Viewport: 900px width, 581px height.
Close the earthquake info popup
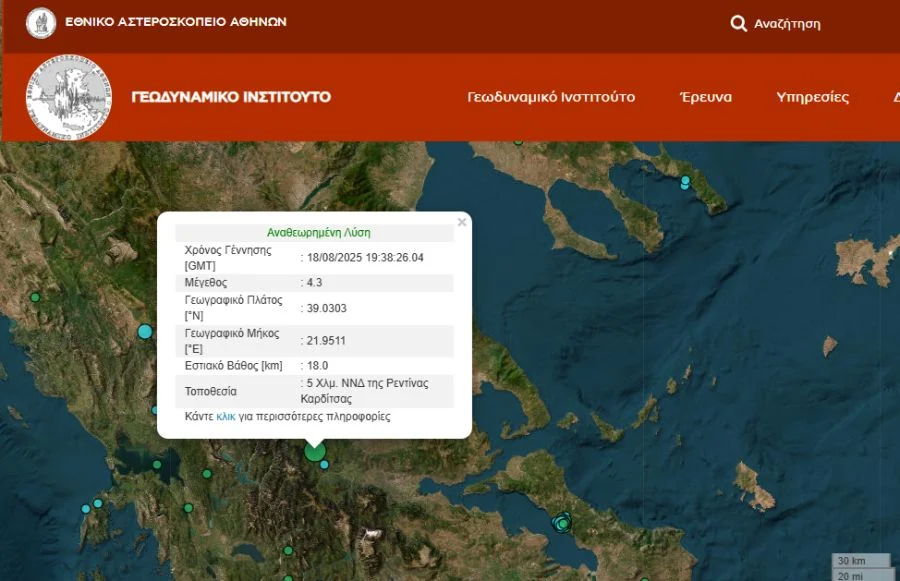tap(461, 222)
